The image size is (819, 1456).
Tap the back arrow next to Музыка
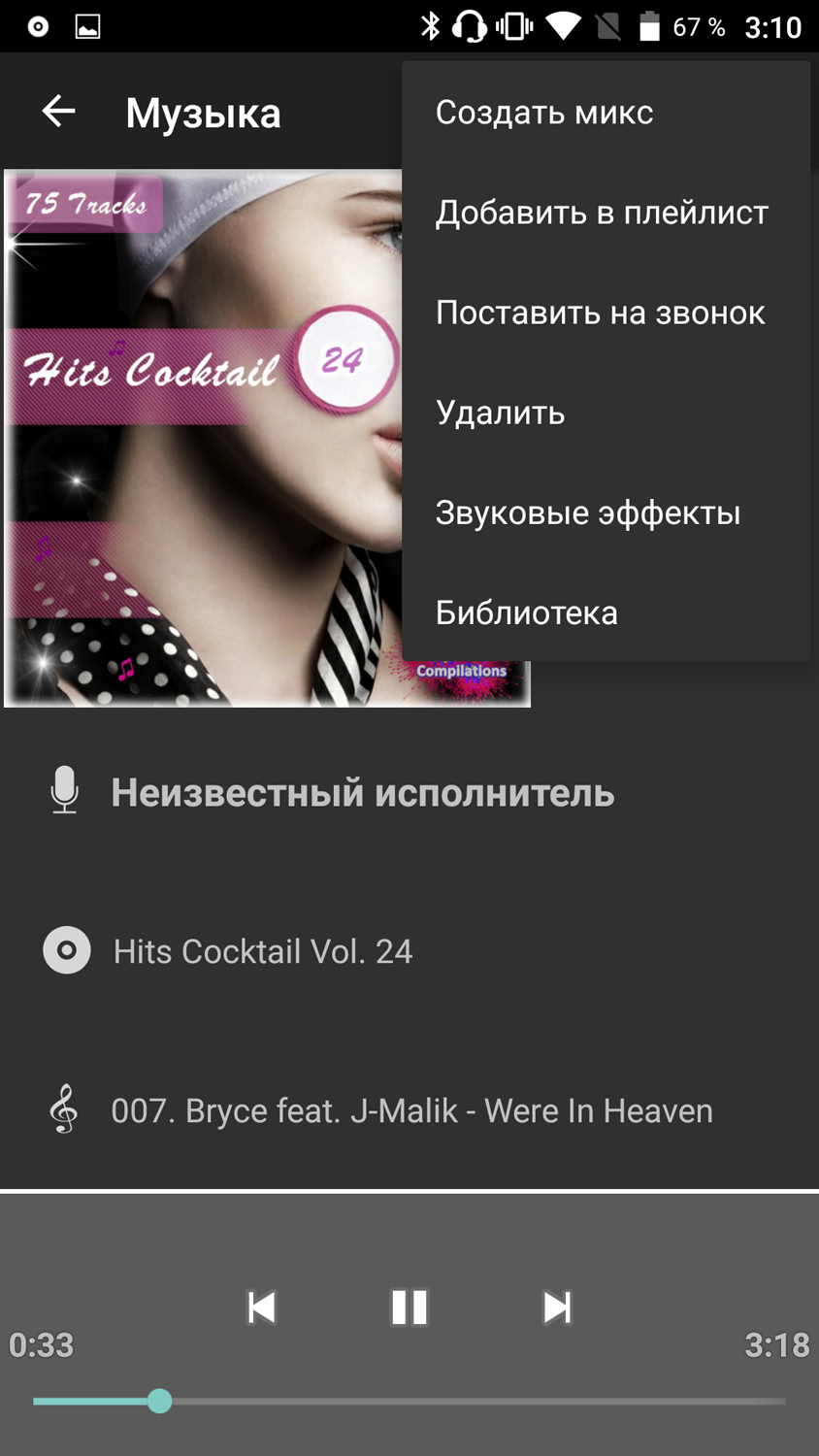(58, 112)
